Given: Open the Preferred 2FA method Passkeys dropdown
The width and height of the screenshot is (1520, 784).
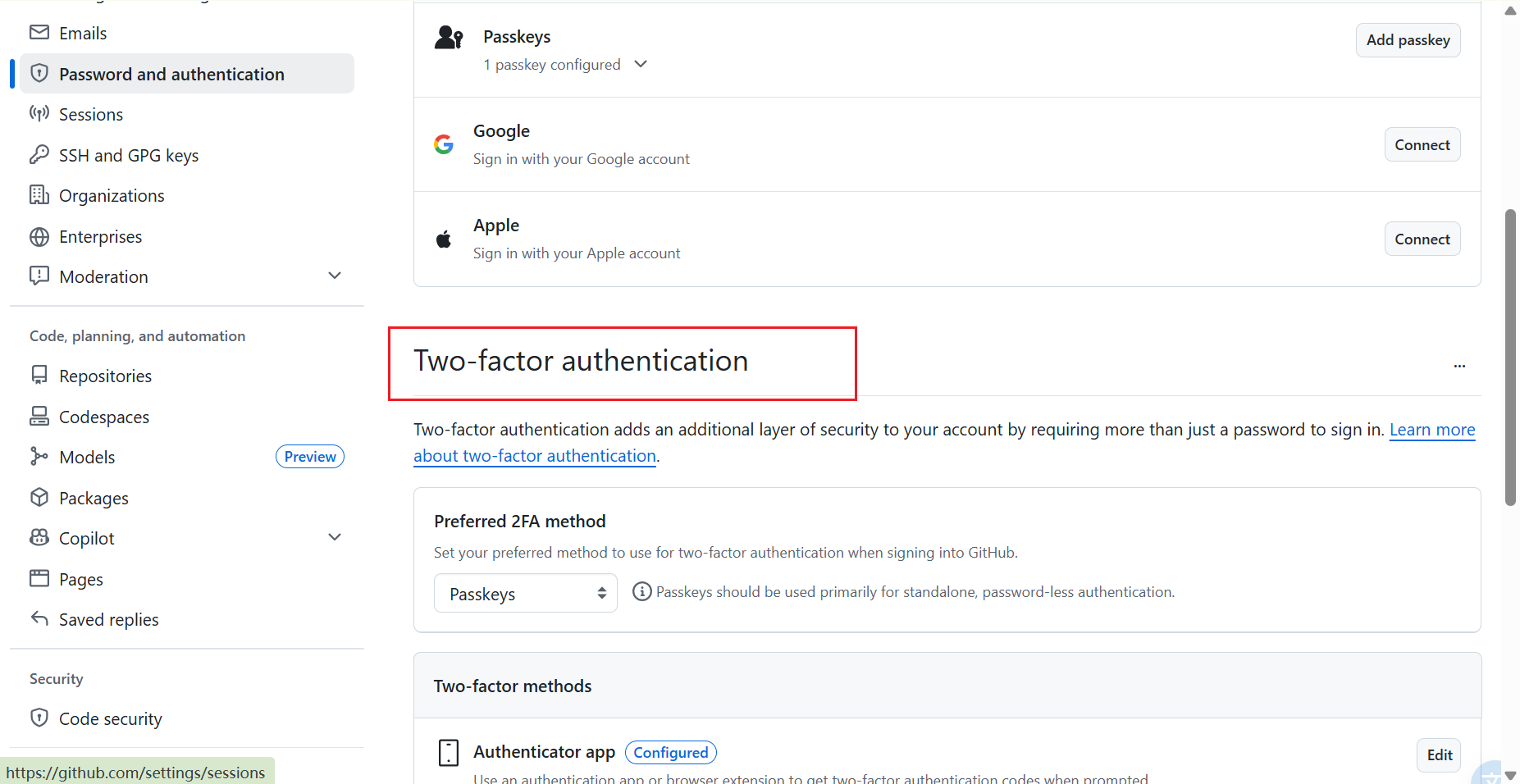Looking at the screenshot, I should (x=525, y=593).
